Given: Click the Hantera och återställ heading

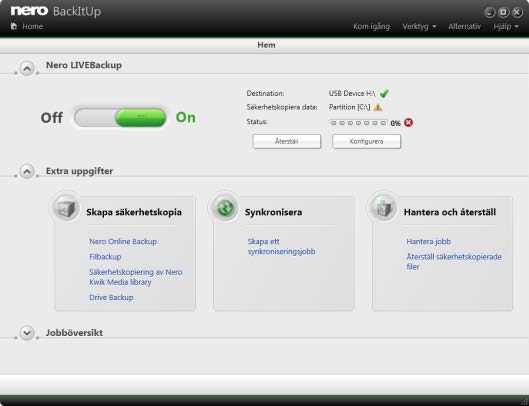Looking at the screenshot, I should tap(450, 212).
